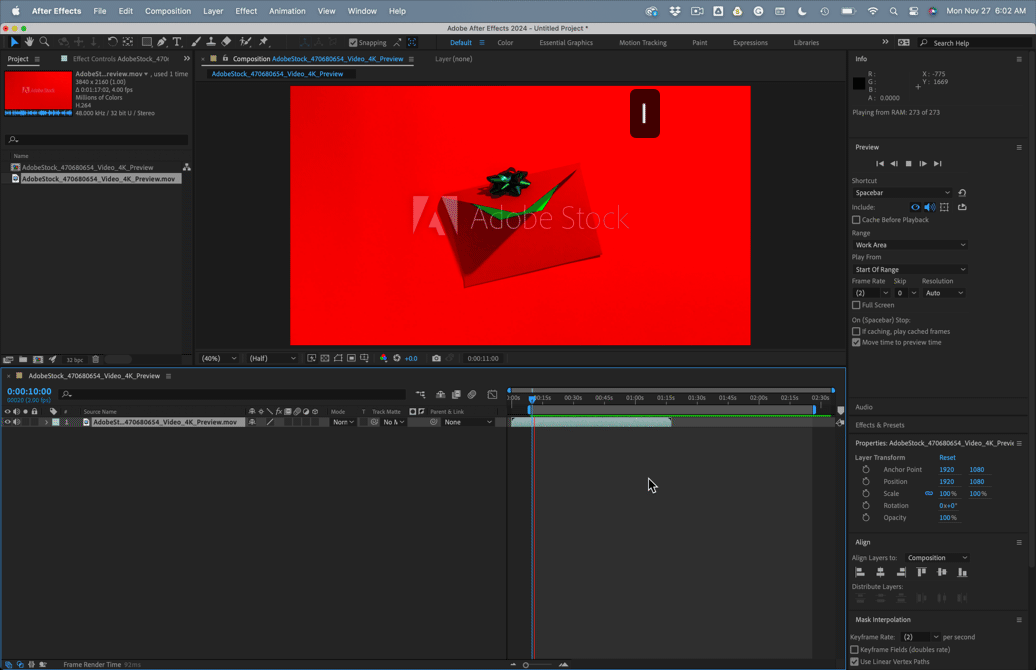This screenshot has height=670, width=1036.
Task: Enable Keyframe Fields doubles rate checkbox
Action: pos(854,650)
